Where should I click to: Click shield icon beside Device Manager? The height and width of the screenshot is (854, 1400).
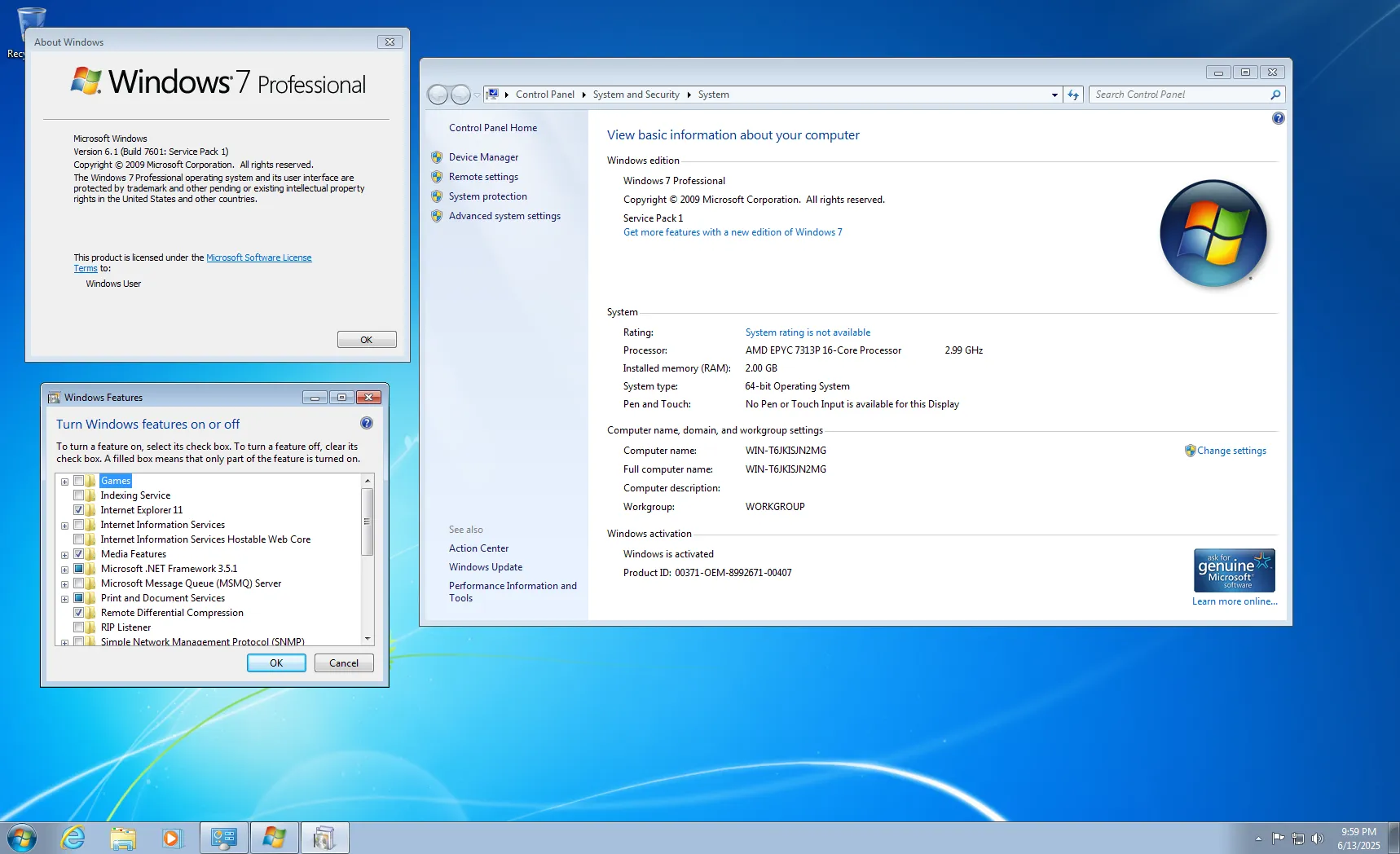[x=437, y=157]
